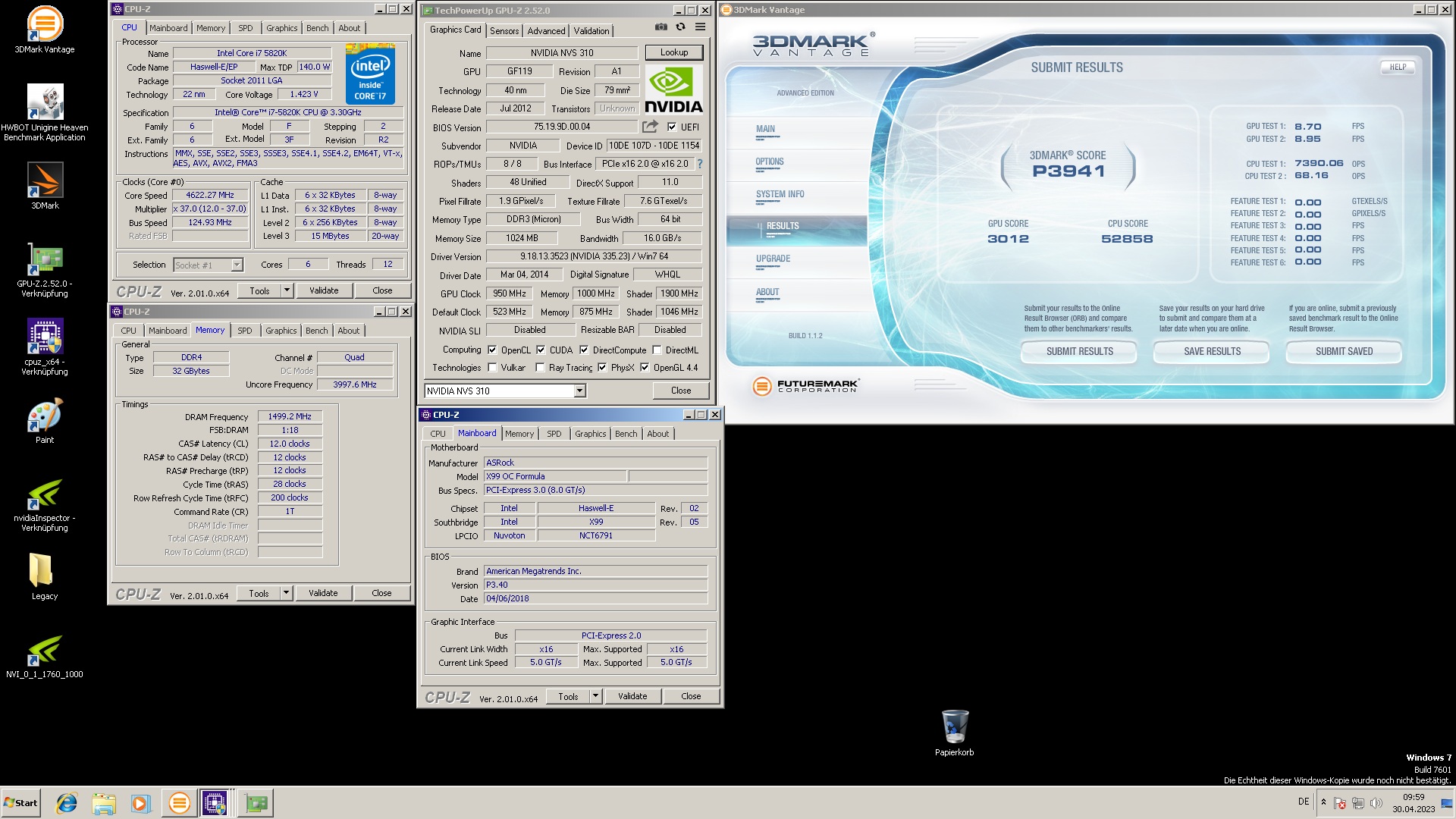This screenshot has width=1456, height=819.
Task: Click GPU-Z refresh icon
Action: [680, 27]
